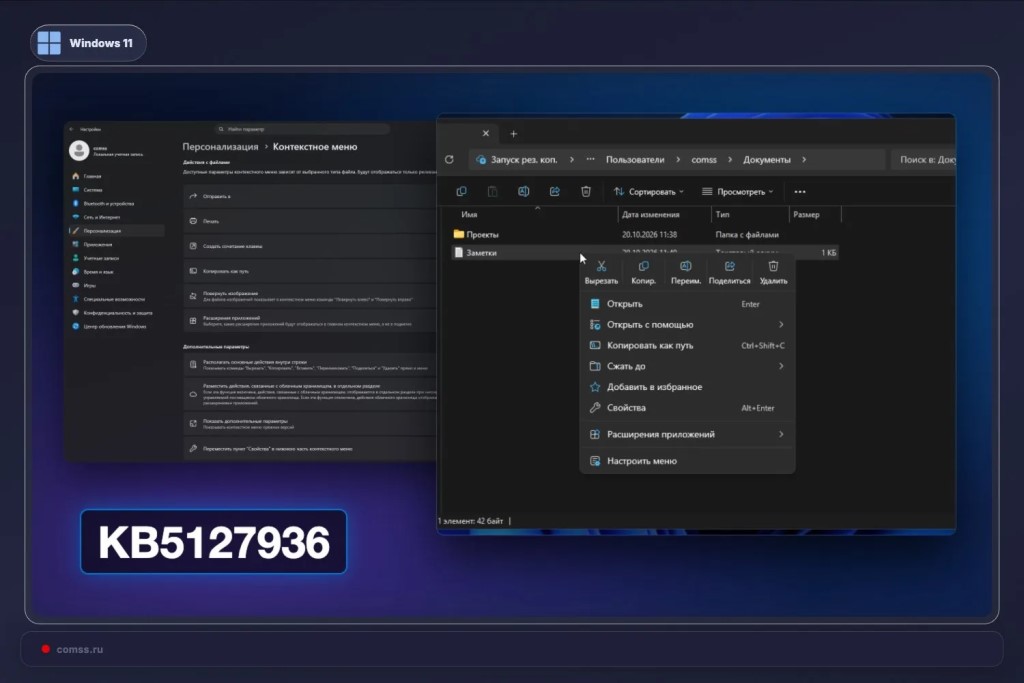Add new Explorer tab with plus
The image size is (1024, 683).
(x=513, y=134)
